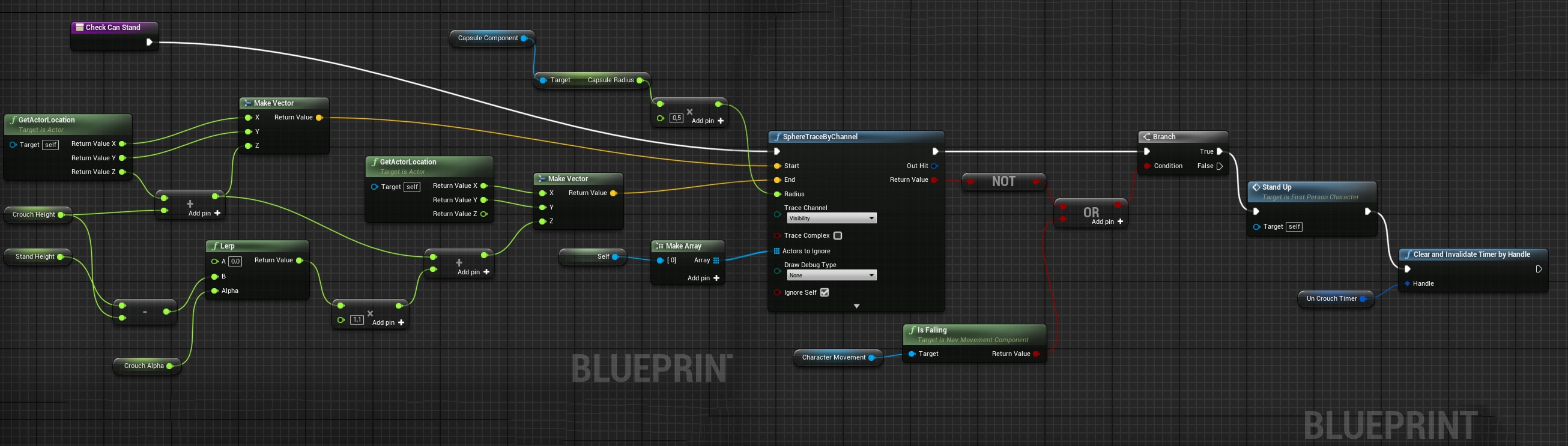This screenshot has height=446, width=1568.
Task: Select the Start pin on SphereTraceByChannel
Action: [777, 166]
